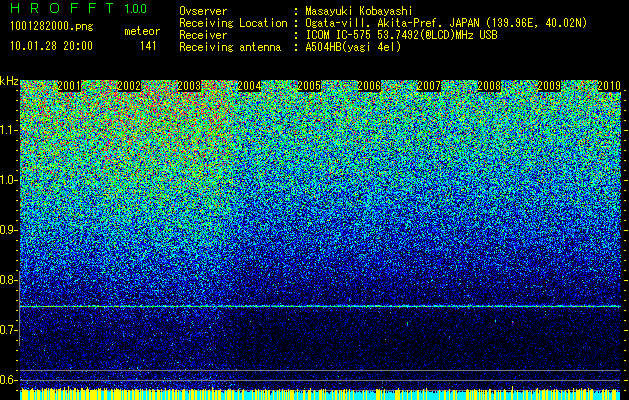The height and width of the screenshot is (400, 629).
Task: Click the 0.6 frequency axis label
Action: tap(8, 380)
